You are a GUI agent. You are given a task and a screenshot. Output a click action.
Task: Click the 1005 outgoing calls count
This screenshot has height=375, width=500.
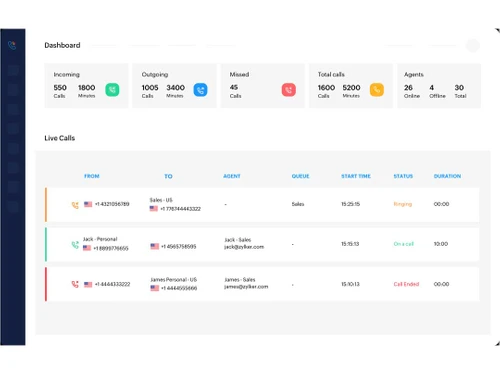150,88
